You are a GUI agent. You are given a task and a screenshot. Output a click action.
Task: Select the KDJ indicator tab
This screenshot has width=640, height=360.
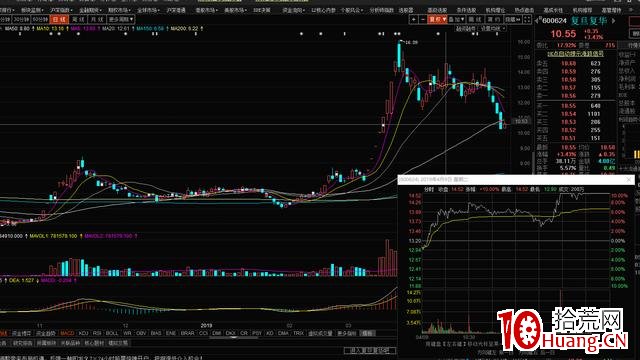tap(83, 333)
